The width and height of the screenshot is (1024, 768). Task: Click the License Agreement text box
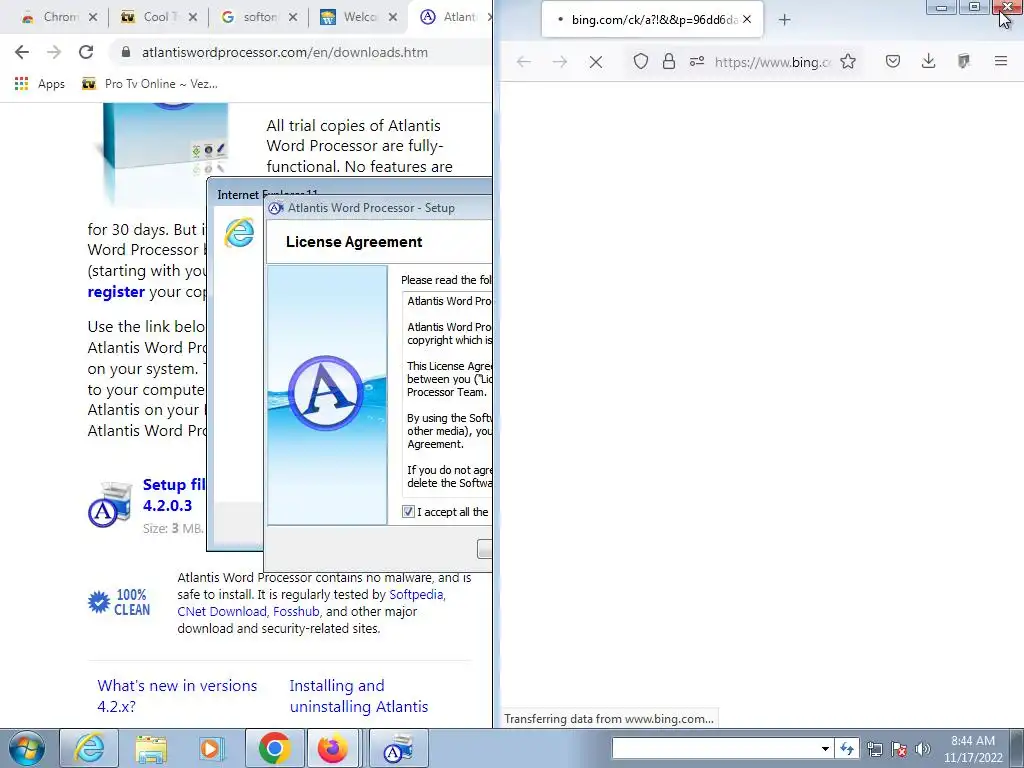(x=447, y=393)
